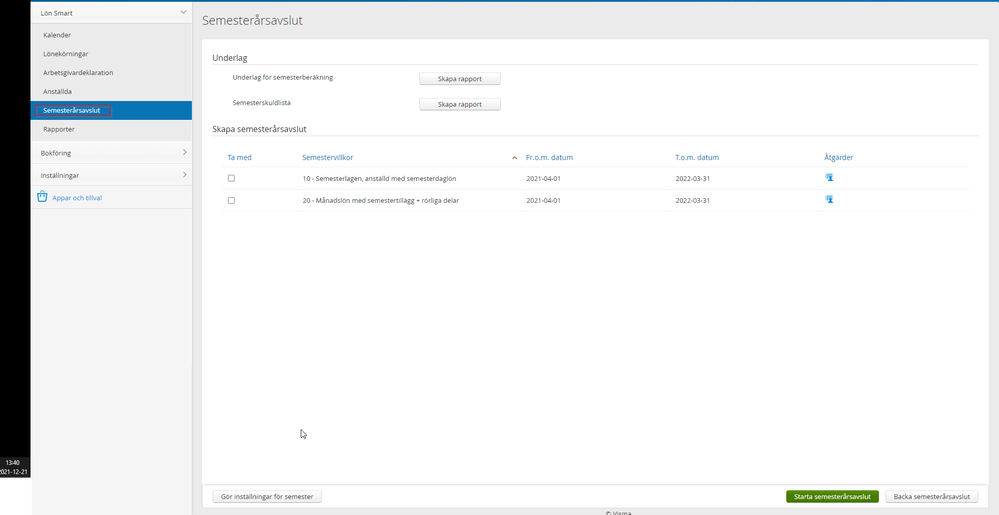The height and width of the screenshot is (515, 999).
Task: Click the shopping basket icon beside Appar och tillval
Action: click(42, 197)
